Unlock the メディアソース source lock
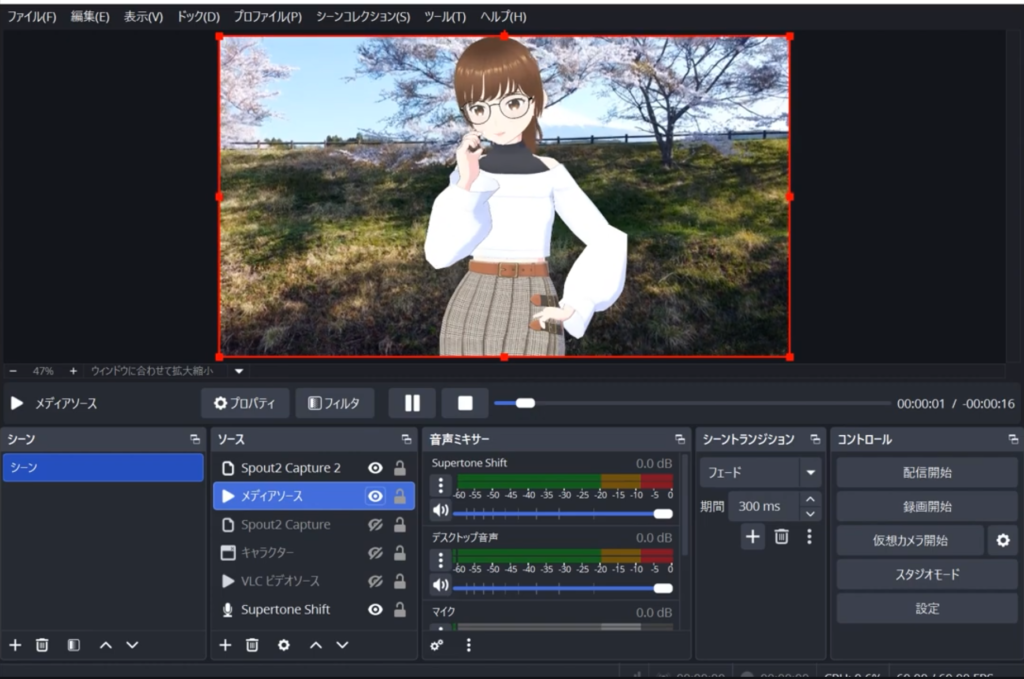 point(399,496)
